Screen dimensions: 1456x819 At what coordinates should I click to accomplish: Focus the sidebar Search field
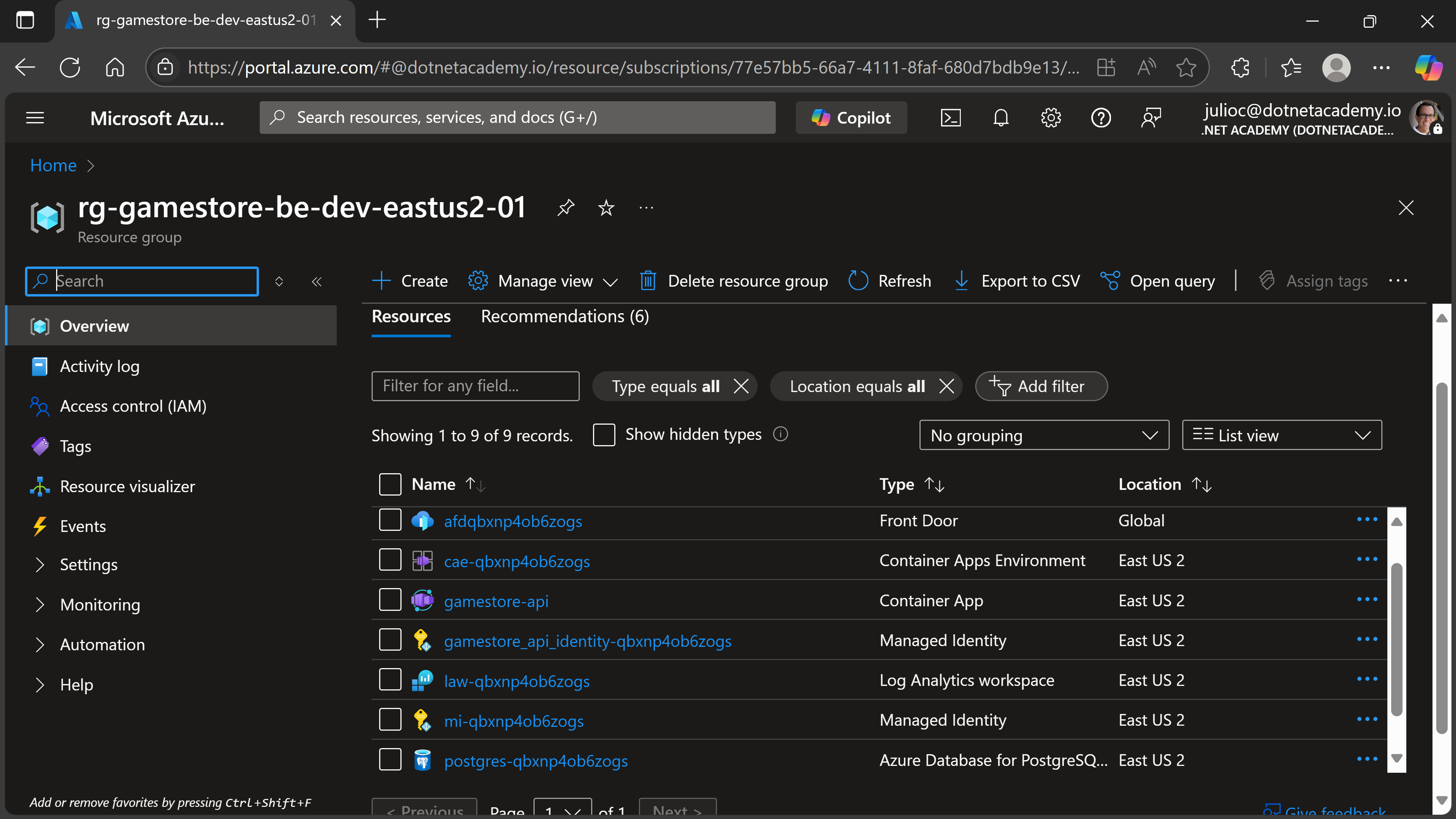point(142,281)
